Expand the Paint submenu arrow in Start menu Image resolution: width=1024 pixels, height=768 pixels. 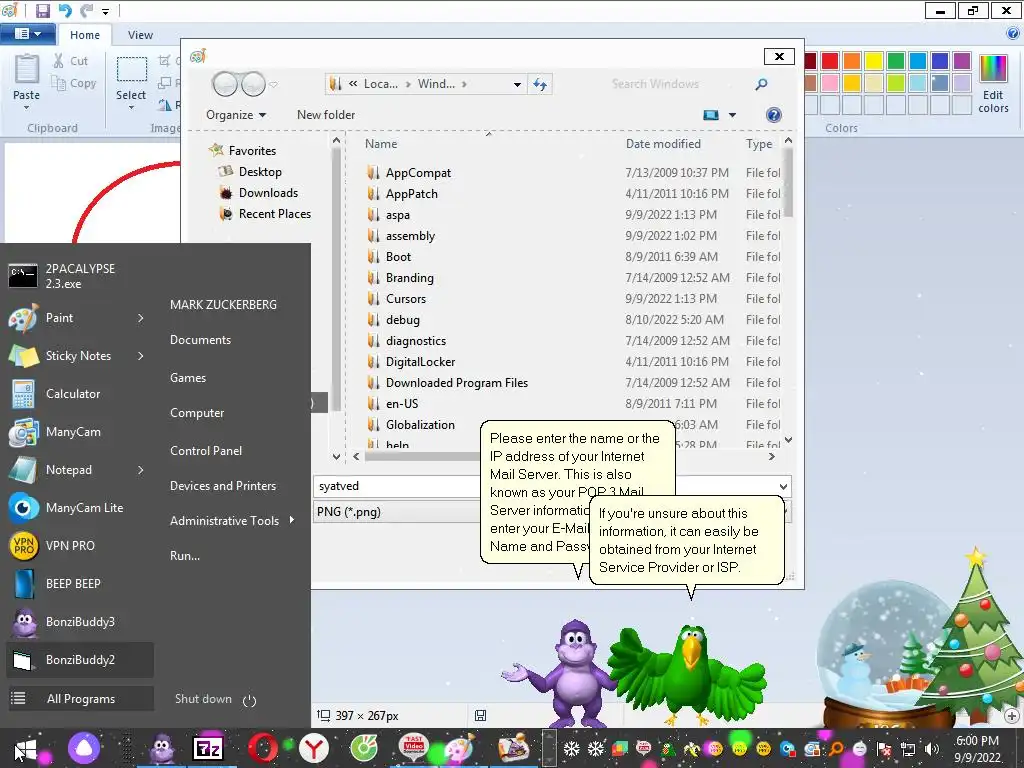click(140, 318)
